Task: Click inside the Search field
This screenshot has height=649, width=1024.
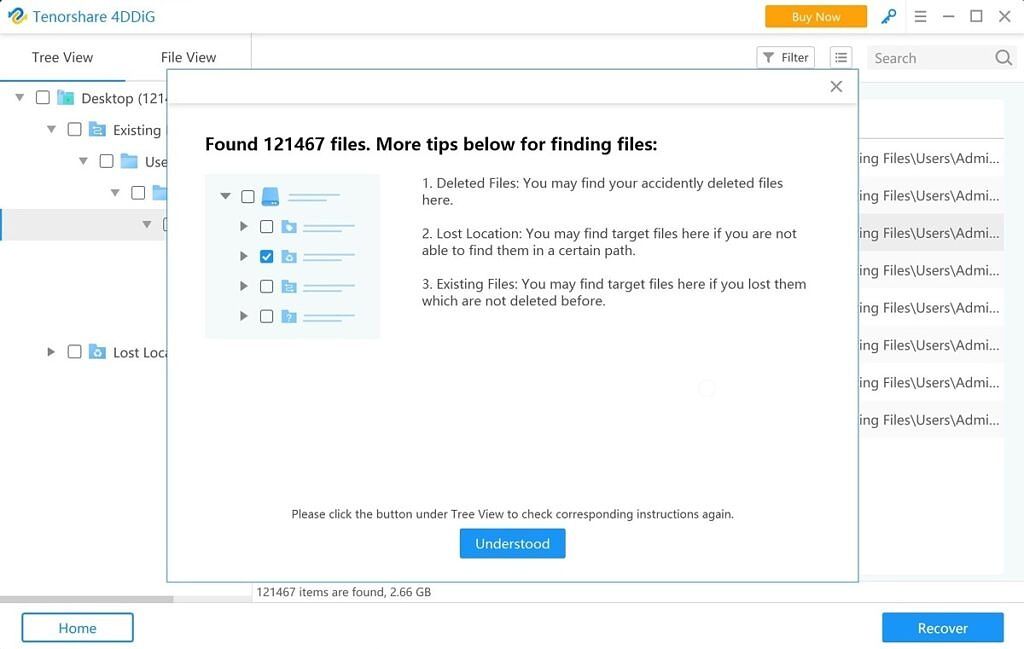Action: coord(930,57)
